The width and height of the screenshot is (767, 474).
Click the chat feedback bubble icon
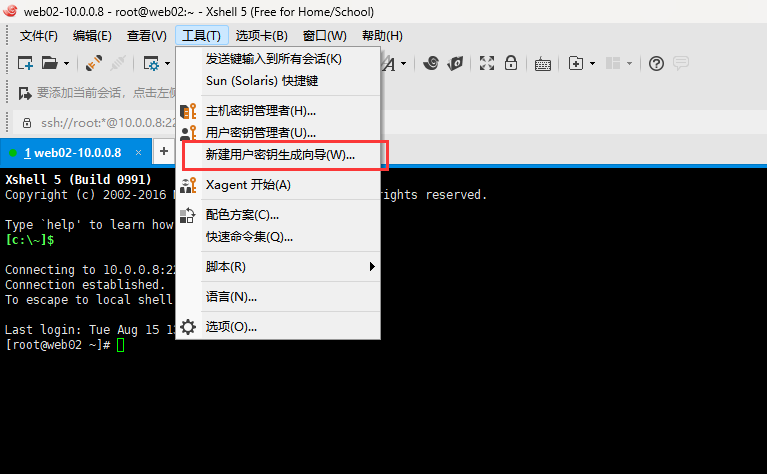tap(681, 63)
